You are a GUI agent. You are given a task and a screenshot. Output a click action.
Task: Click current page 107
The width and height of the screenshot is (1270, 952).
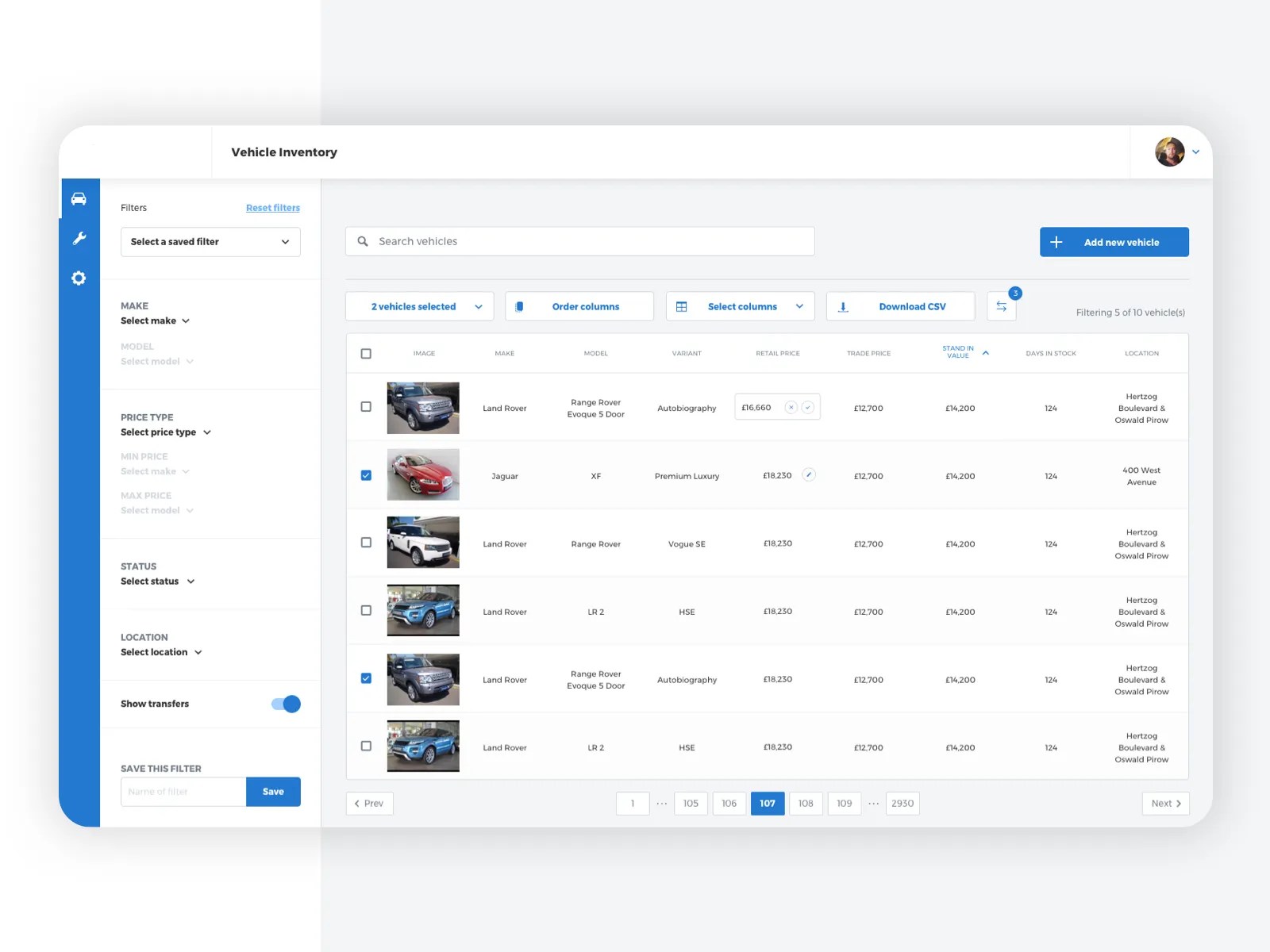[768, 804]
